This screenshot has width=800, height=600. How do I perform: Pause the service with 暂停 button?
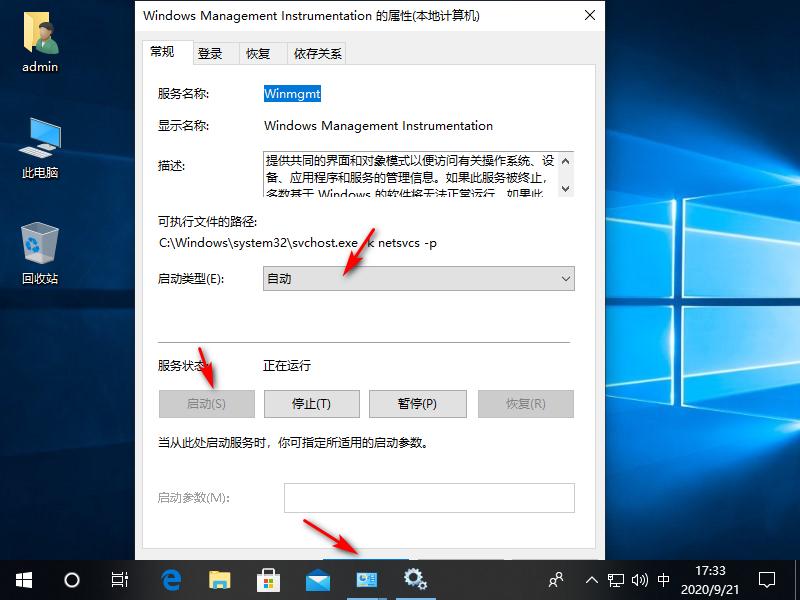(418, 403)
